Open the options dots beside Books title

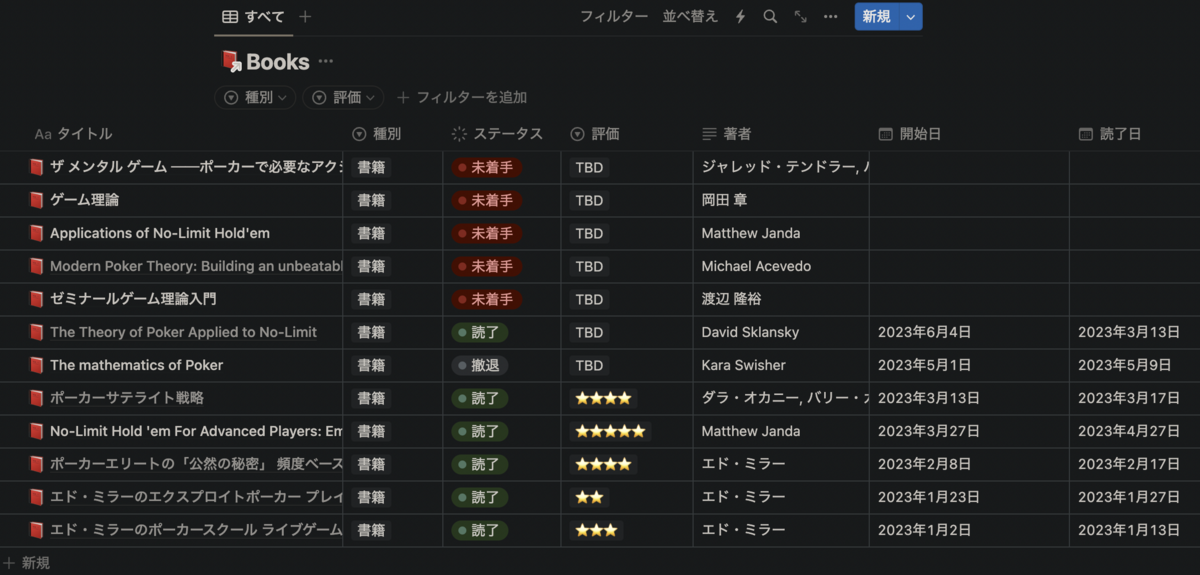click(x=326, y=62)
